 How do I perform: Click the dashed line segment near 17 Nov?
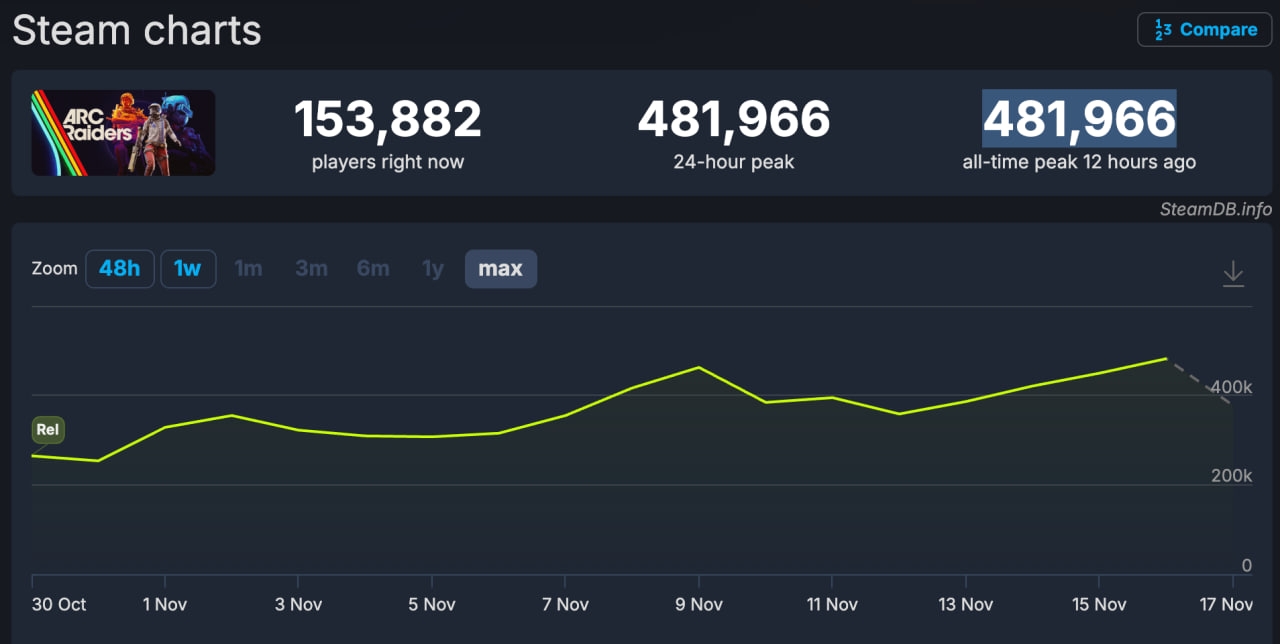pyautogui.click(x=1200, y=381)
